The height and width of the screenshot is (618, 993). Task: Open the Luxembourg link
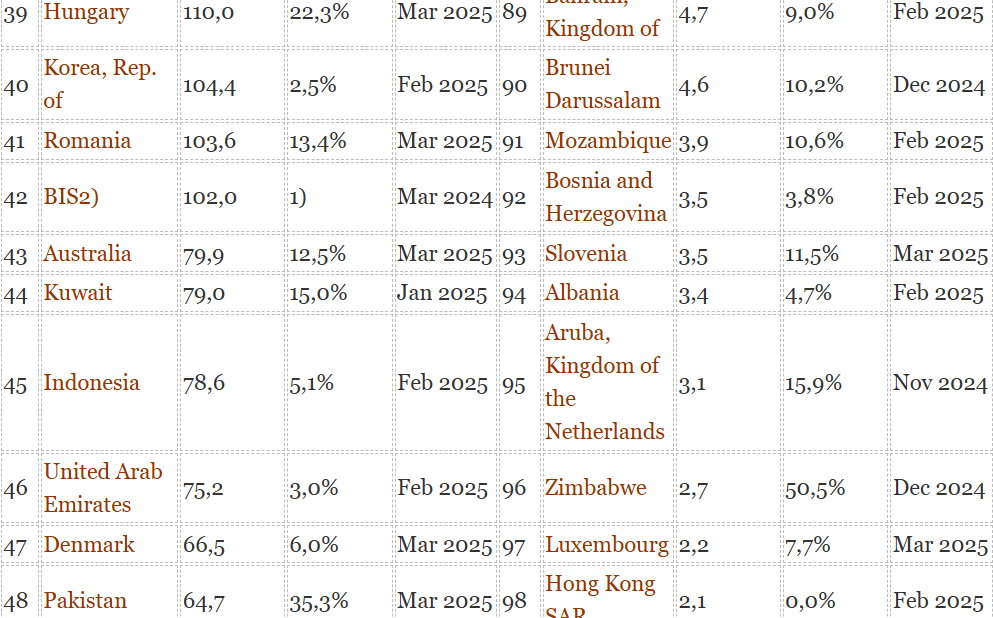(607, 545)
